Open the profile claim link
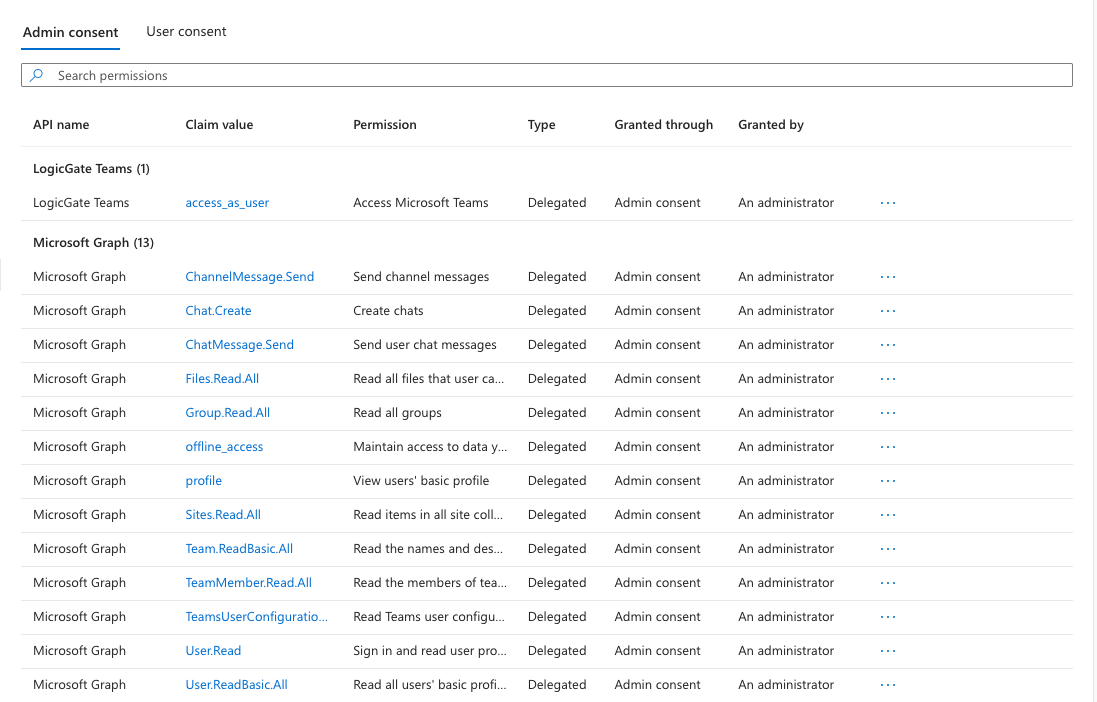The height and width of the screenshot is (702, 1097). tap(204, 481)
